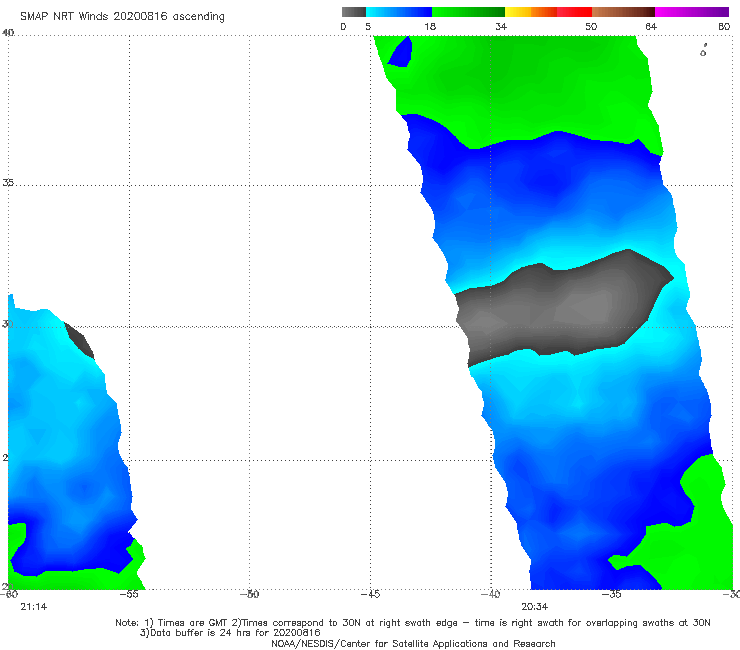740x650 pixels.
Task: Click the small dark gray patch in the left swath
Action: pos(79,340)
